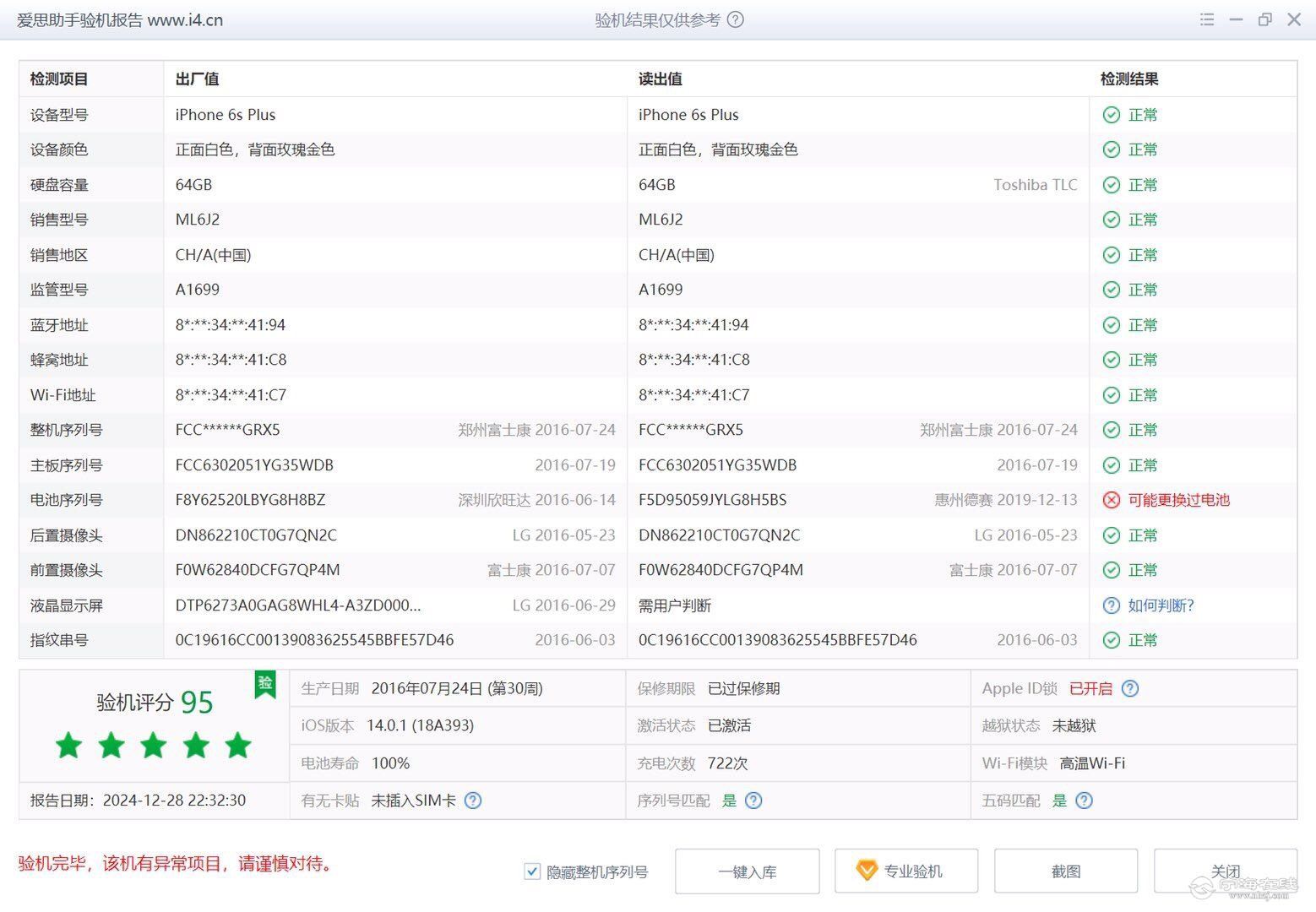The height and width of the screenshot is (912, 1316).
Task: Minimize the report window
Action: click(1236, 19)
